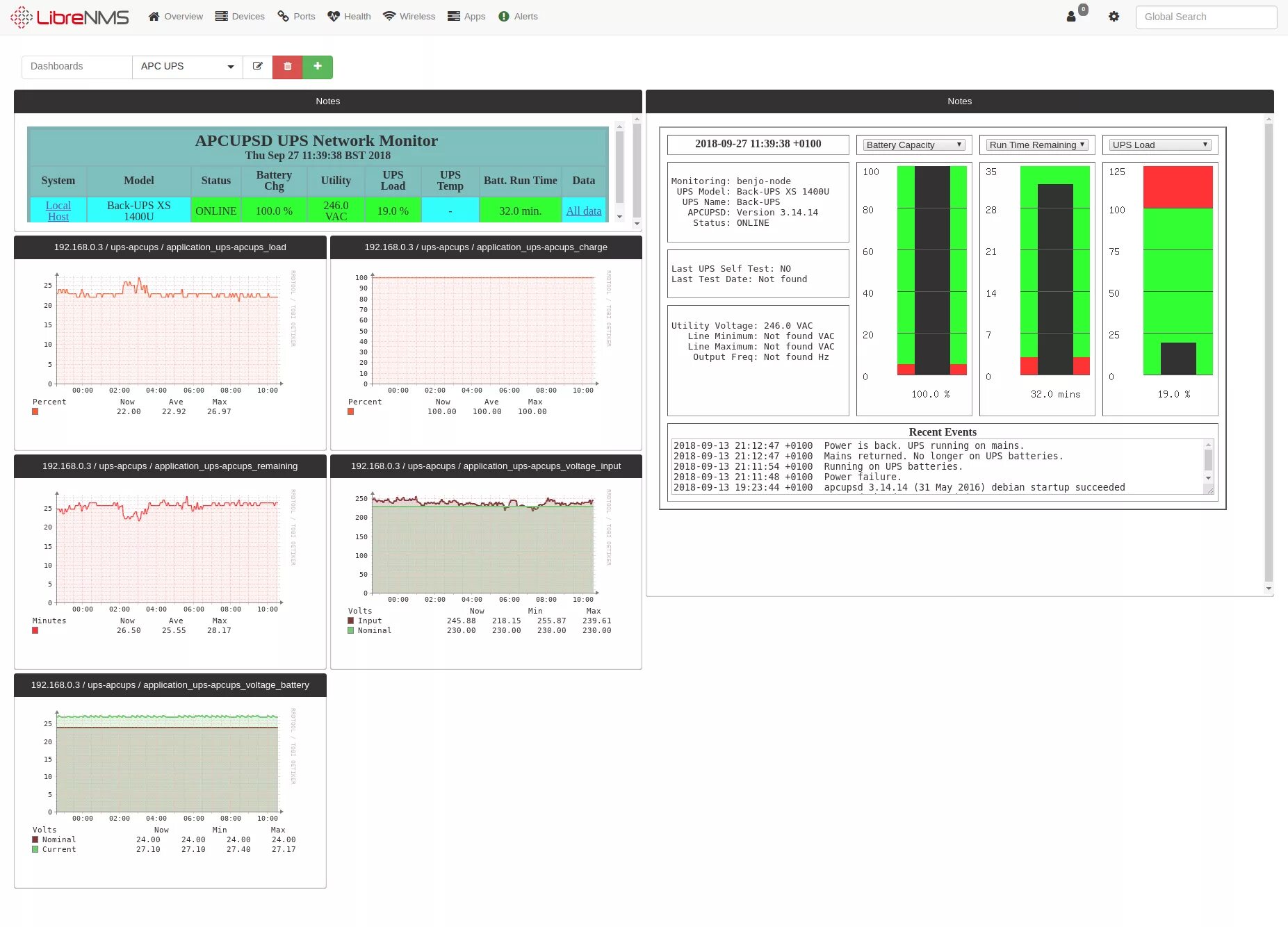Screen dimensions: 1288x927
Task: Follow the Local Host link
Action: pyautogui.click(x=58, y=211)
